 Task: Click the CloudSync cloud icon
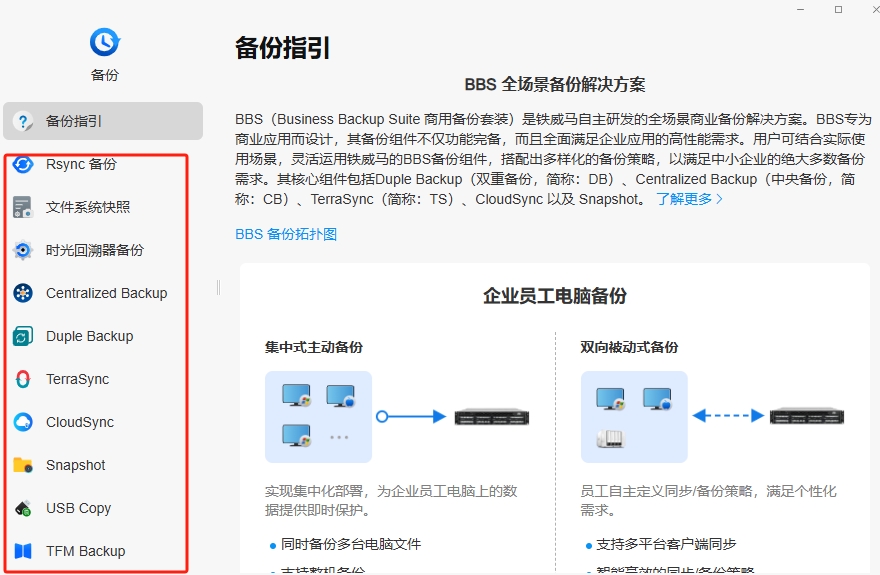tap(23, 422)
